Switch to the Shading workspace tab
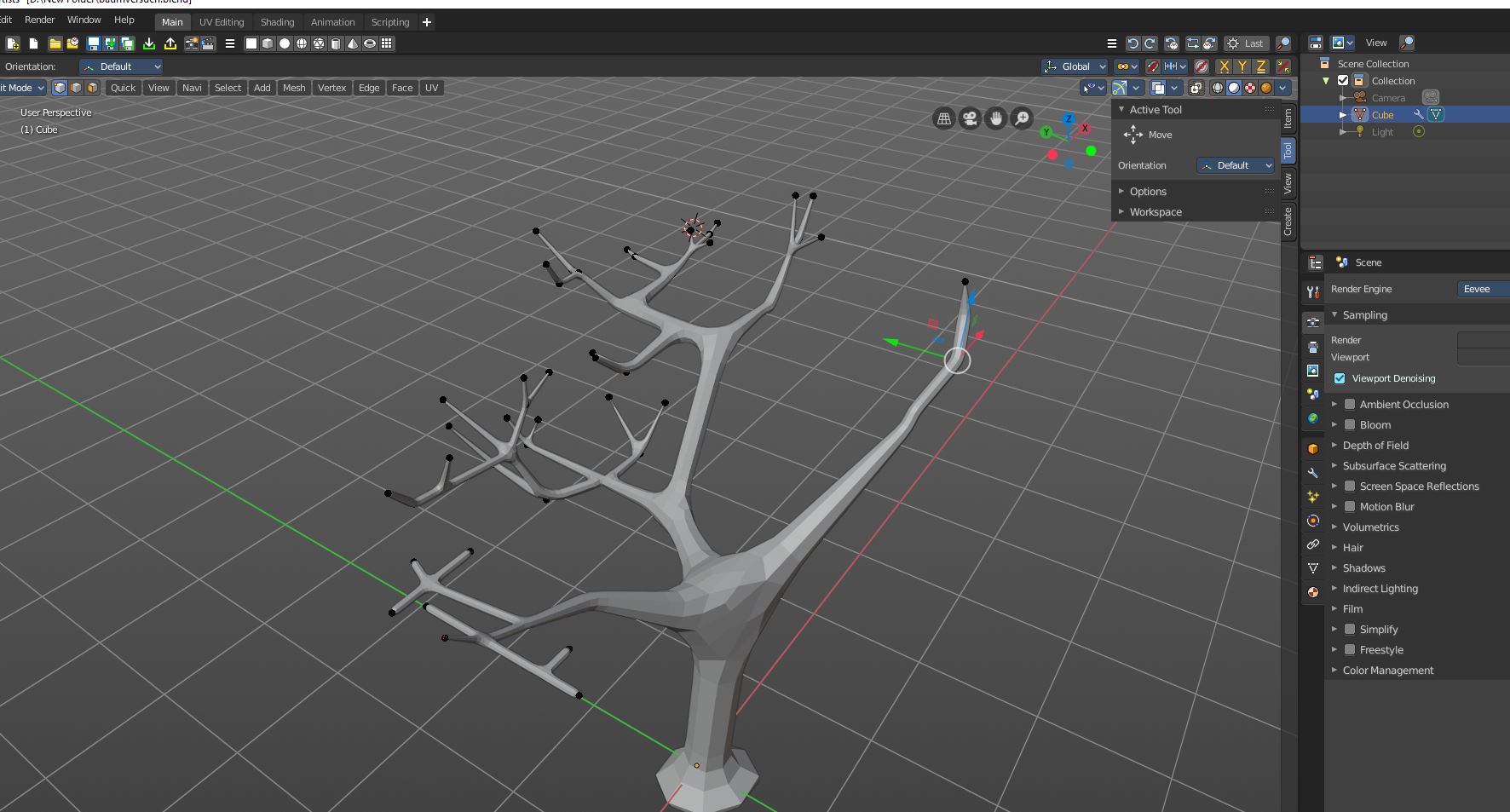This screenshot has width=1510, height=812. click(277, 22)
